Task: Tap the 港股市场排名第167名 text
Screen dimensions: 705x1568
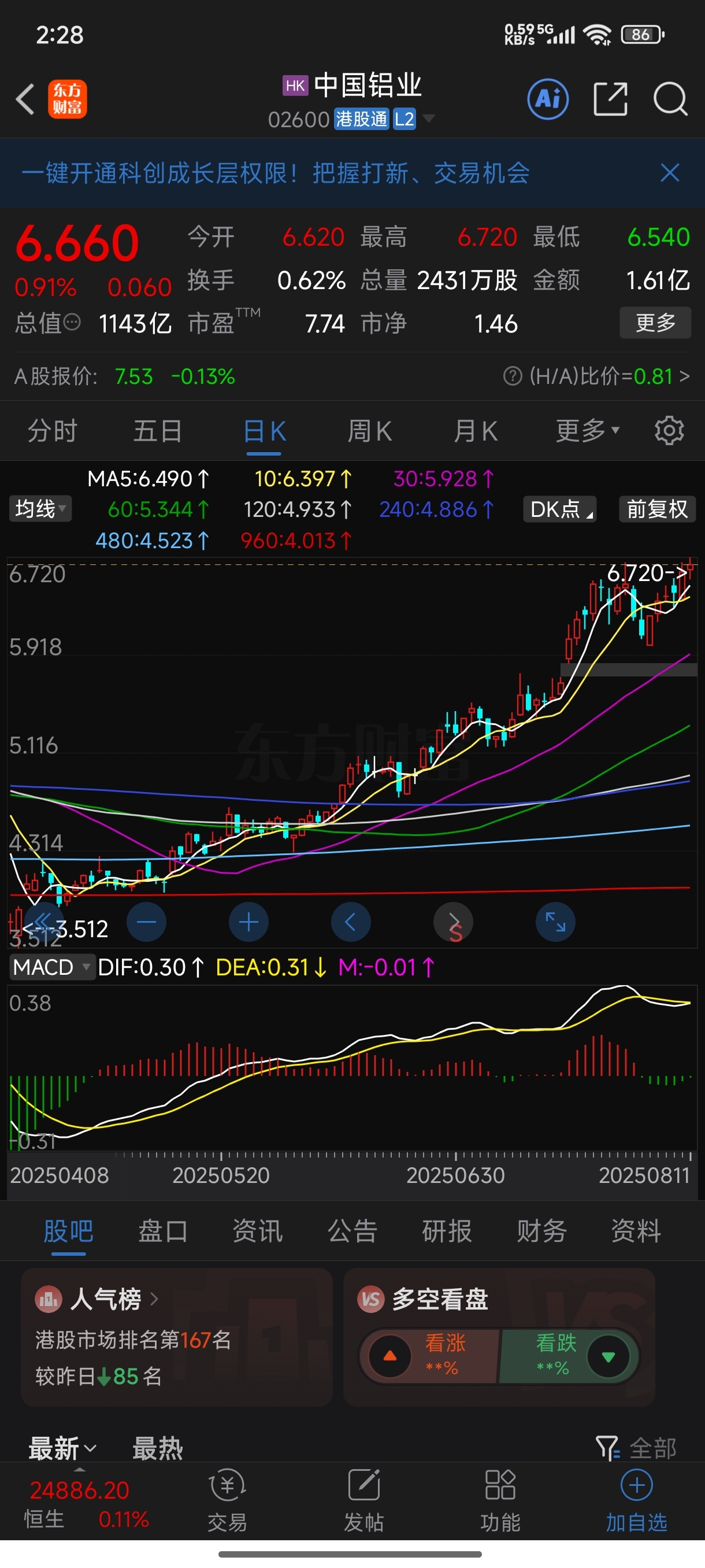Action: [x=133, y=1339]
